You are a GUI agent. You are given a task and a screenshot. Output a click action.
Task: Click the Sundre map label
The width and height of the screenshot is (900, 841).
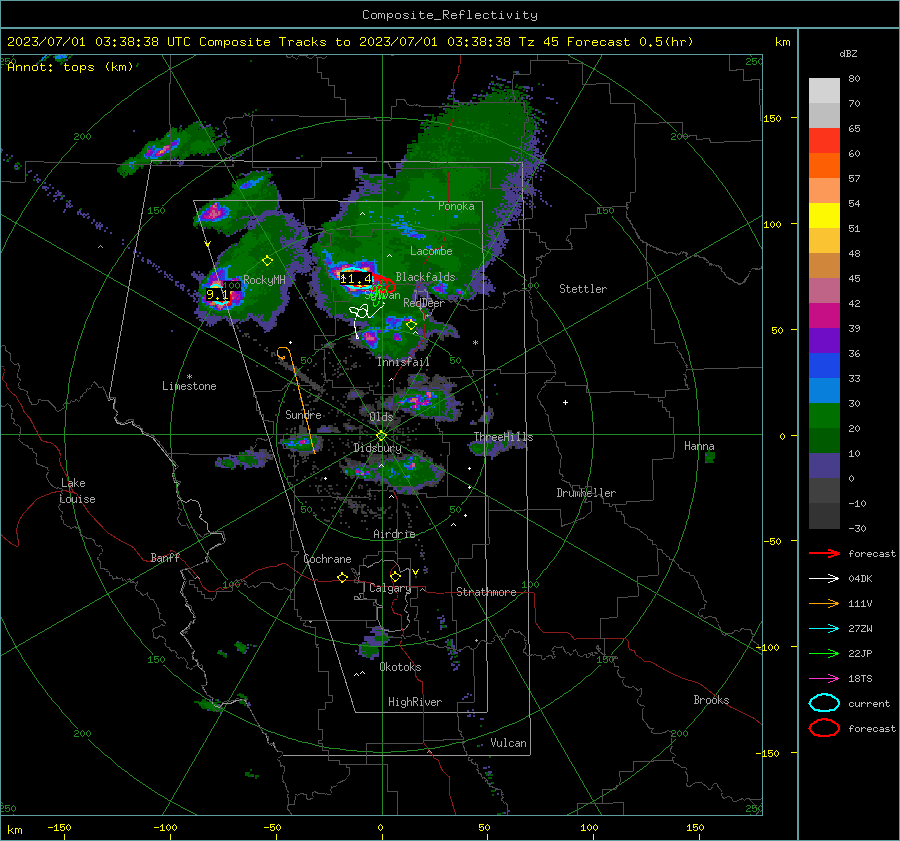pos(303,414)
